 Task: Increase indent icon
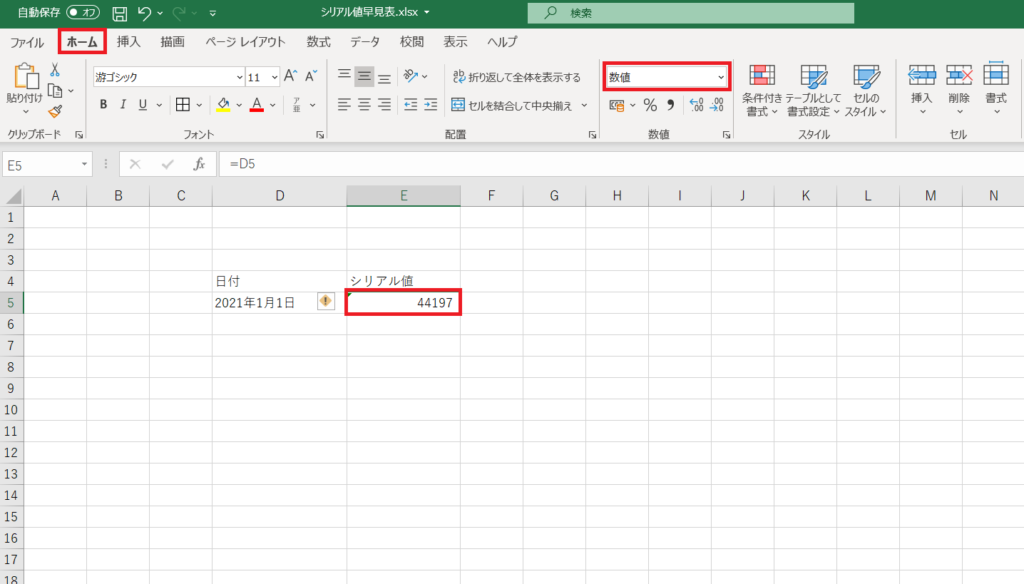coord(430,105)
